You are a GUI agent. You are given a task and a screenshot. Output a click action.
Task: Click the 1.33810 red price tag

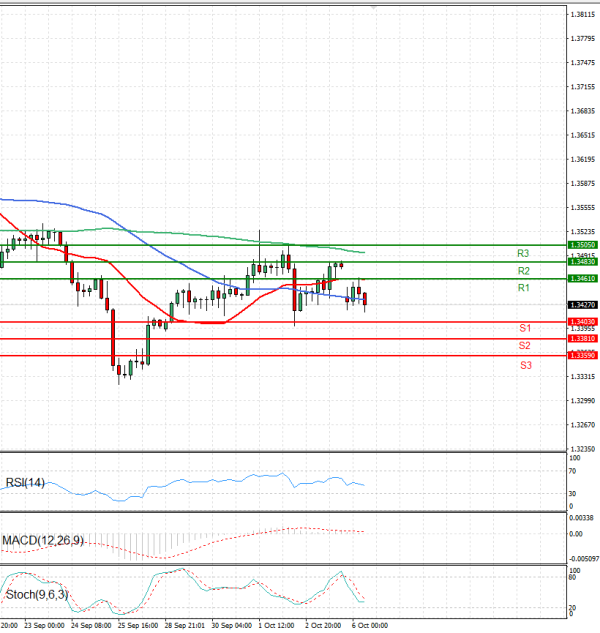coord(582,339)
